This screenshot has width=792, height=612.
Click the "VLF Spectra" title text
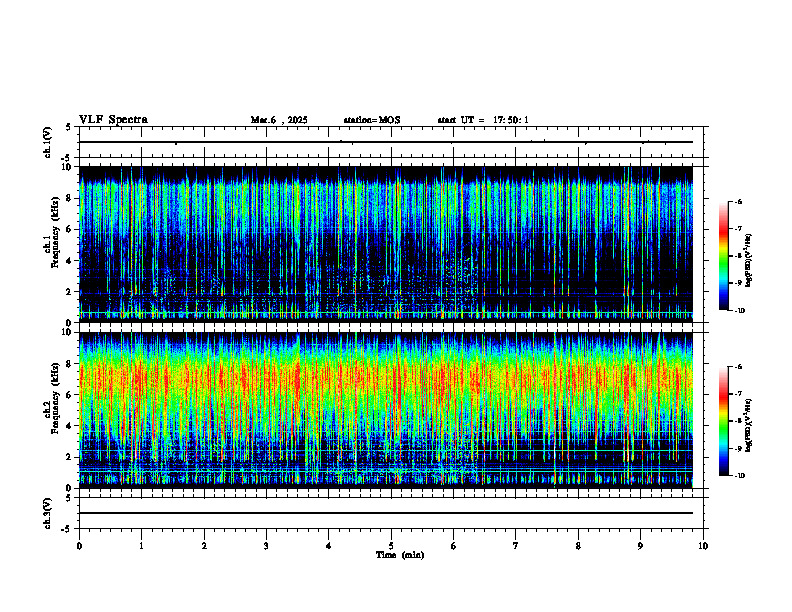click(x=113, y=120)
